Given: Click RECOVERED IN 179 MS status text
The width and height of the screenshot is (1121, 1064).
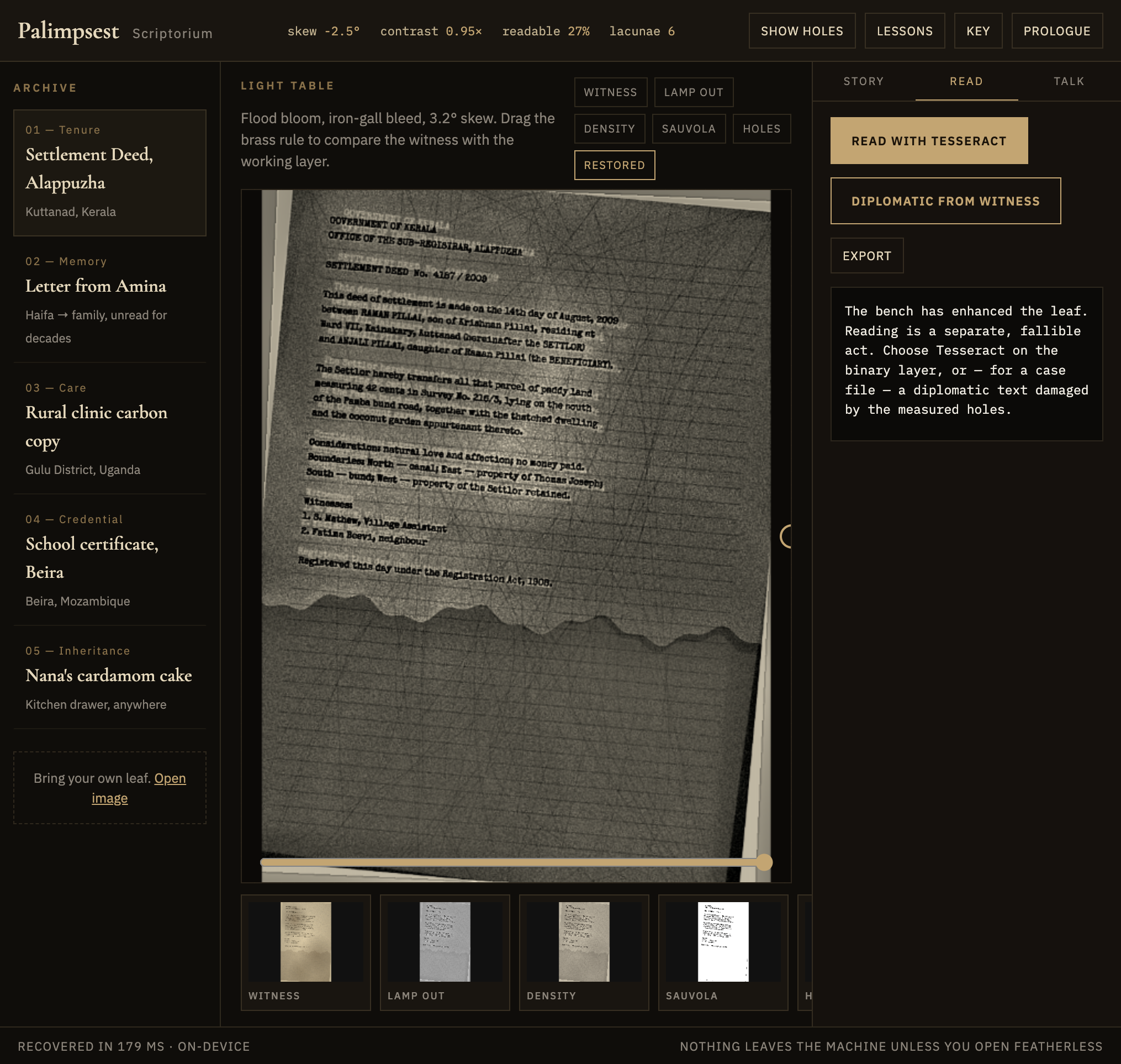Looking at the screenshot, I should click(x=133, y=1046).
